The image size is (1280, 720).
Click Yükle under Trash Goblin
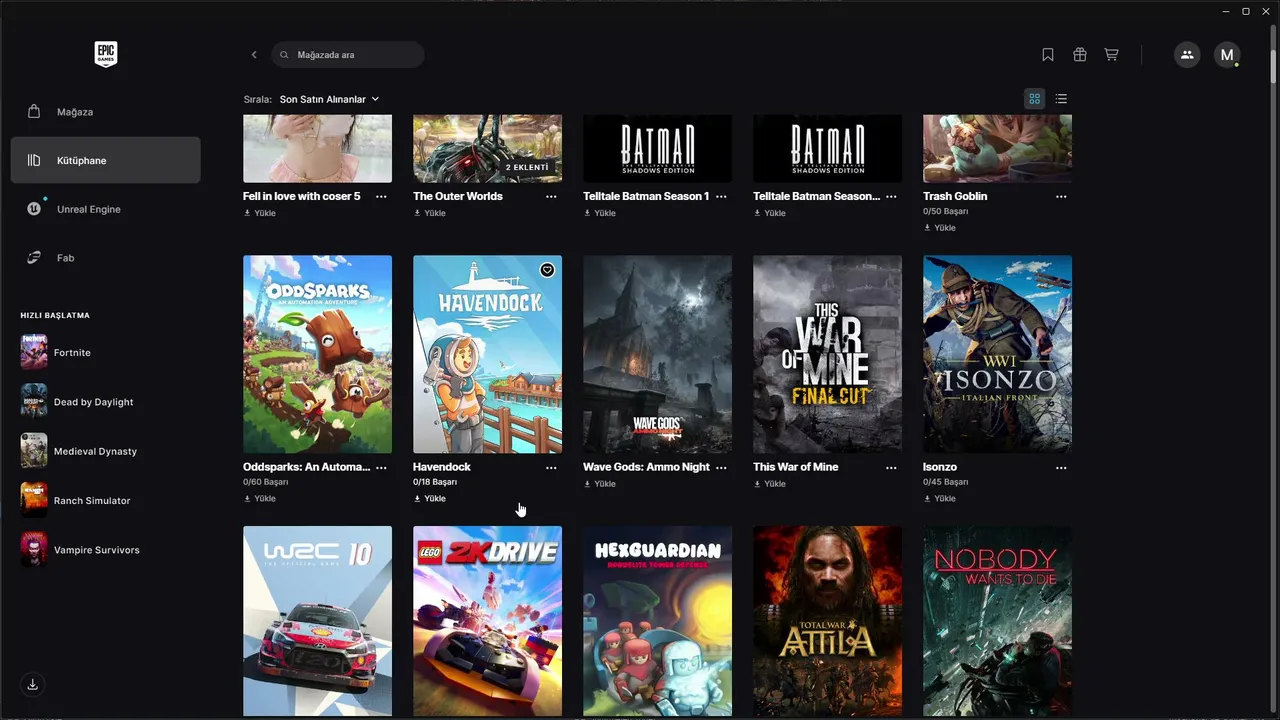point(940,227)
